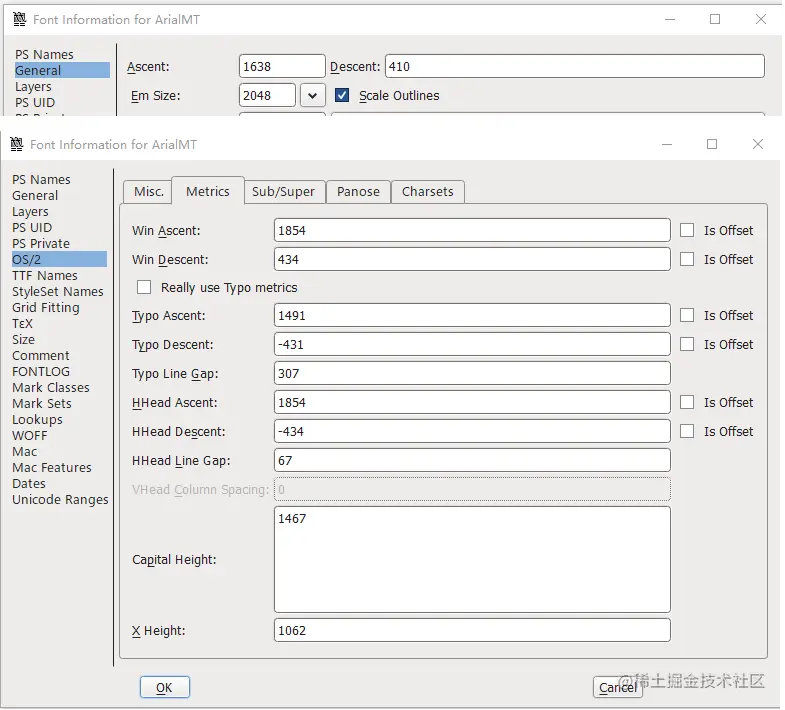Toggle Is Offset for Win Ascent

point(687,230)
